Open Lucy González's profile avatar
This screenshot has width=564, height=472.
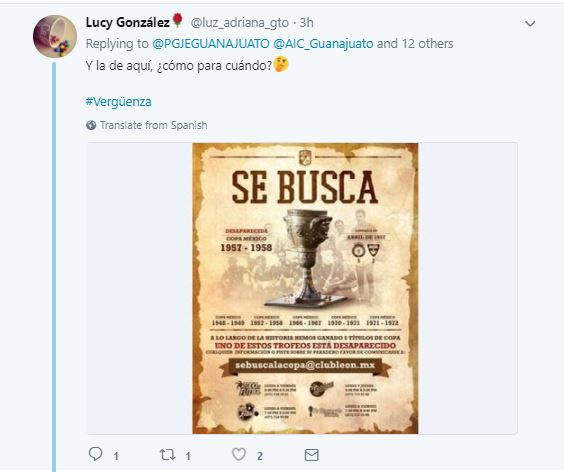(55, 36)
